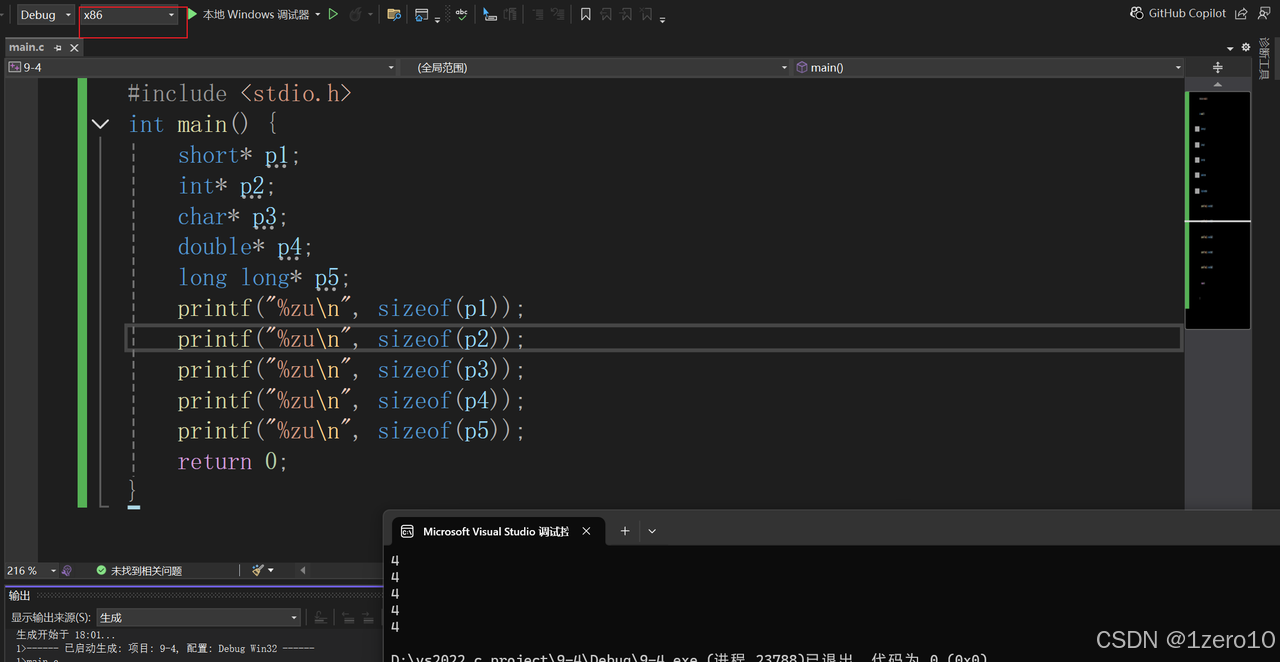The image size is (1280, 662).
Task: Click the '#include <stdio.h>' line
Action: (x=240, y=94)
